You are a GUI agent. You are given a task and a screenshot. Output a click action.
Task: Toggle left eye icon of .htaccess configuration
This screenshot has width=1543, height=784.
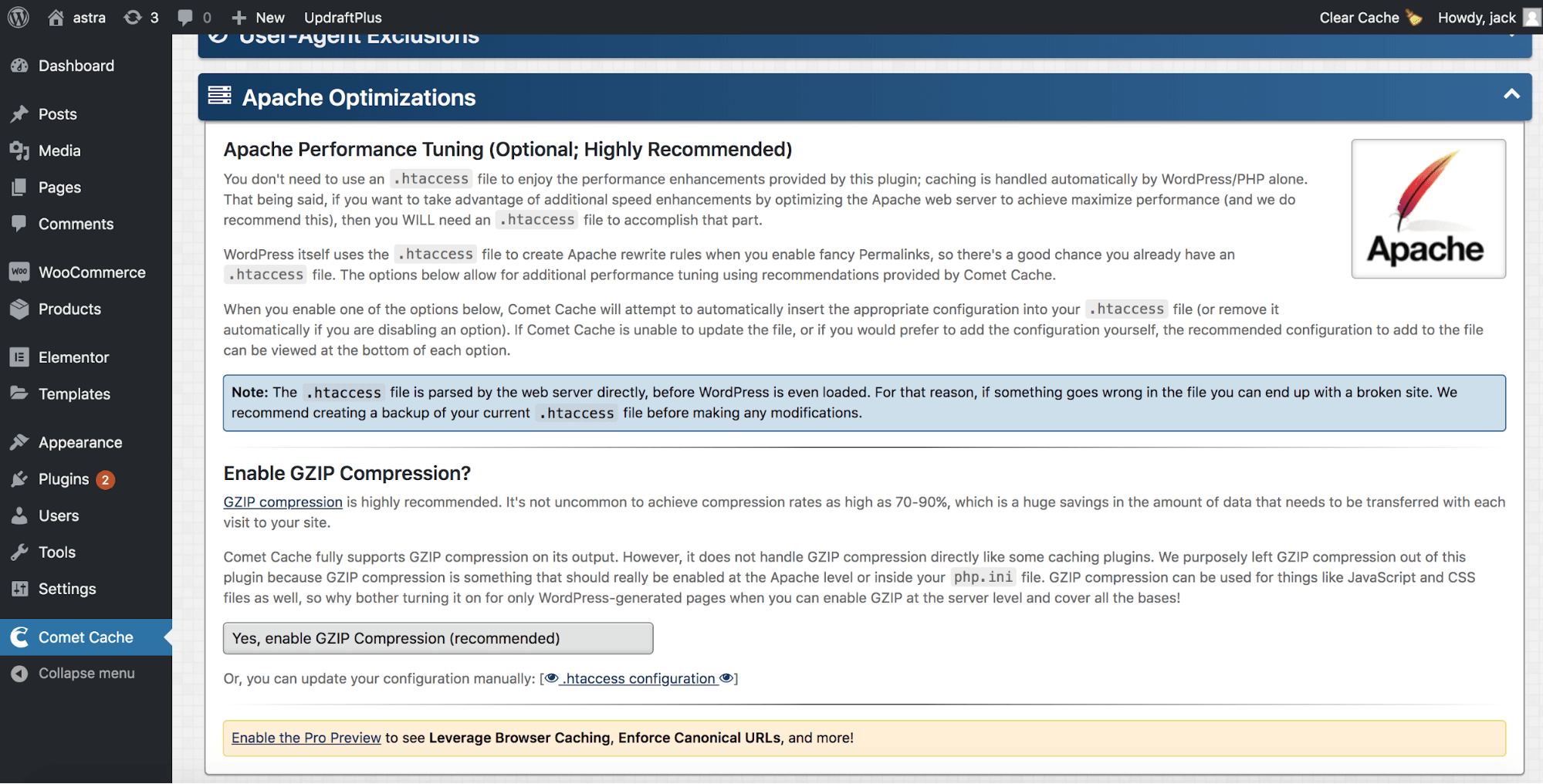coord(552,678)
